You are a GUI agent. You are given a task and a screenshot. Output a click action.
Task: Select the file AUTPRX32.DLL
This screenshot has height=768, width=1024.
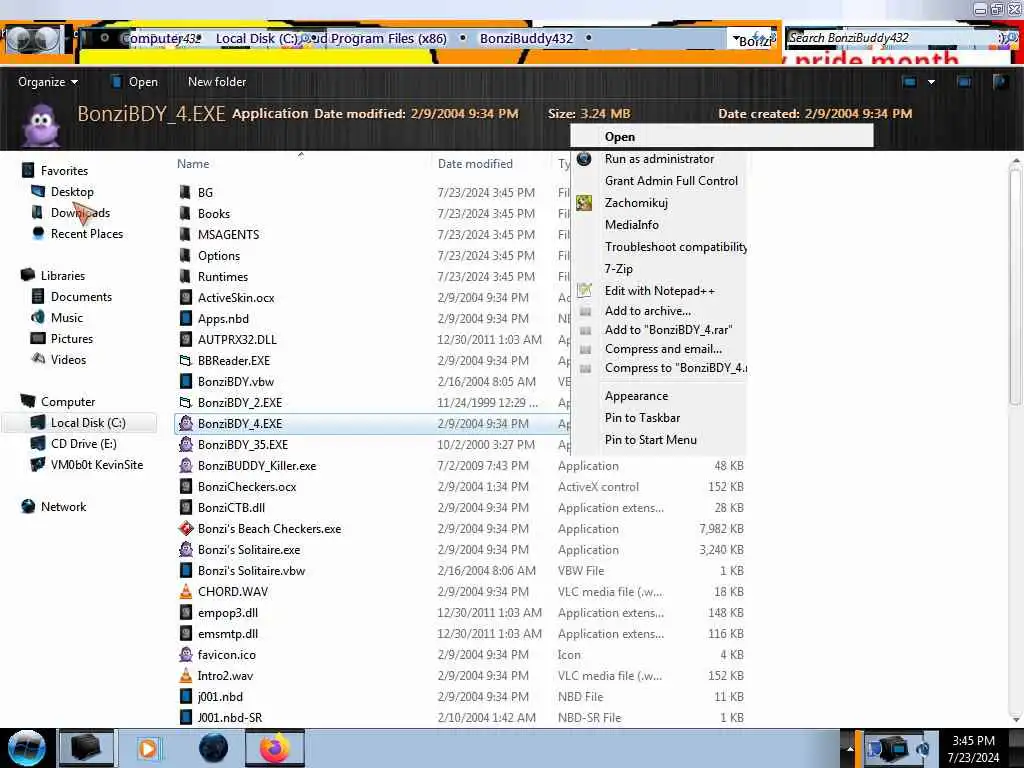pos(237,340)
